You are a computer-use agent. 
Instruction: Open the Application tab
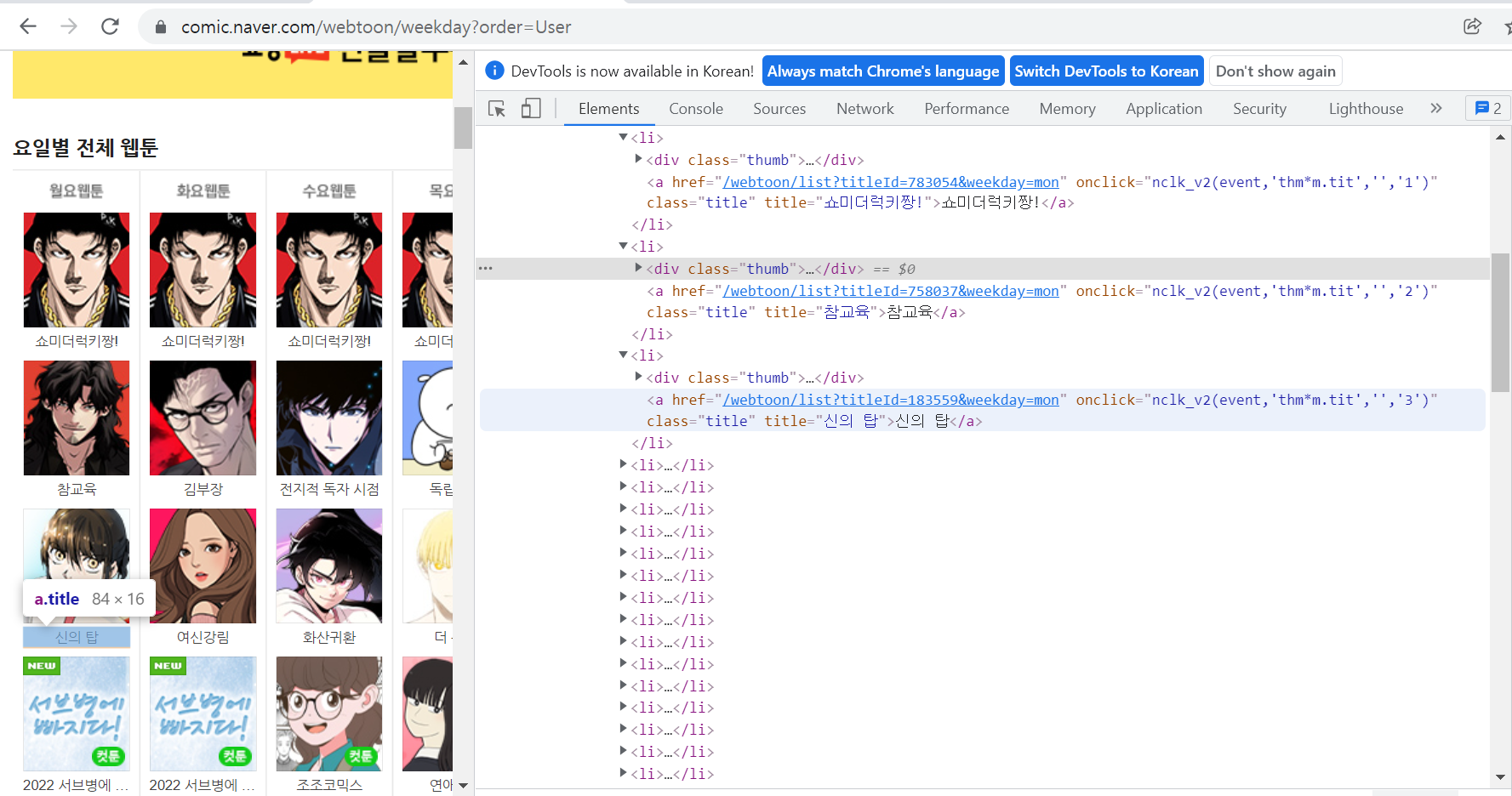[x=1164, y=109]
